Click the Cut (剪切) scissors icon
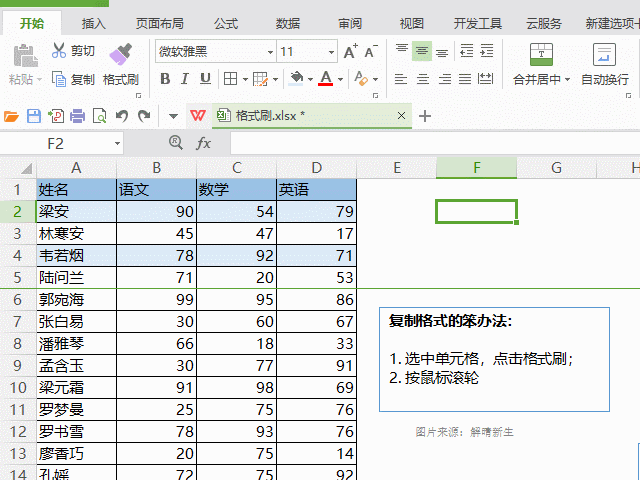Viewport: 640px width, 480px height. tap(59, 51)
